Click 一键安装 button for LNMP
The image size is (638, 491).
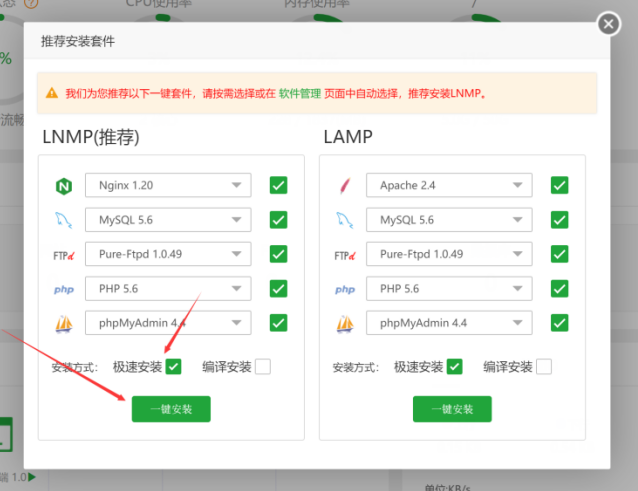click(x=171, y=409)
